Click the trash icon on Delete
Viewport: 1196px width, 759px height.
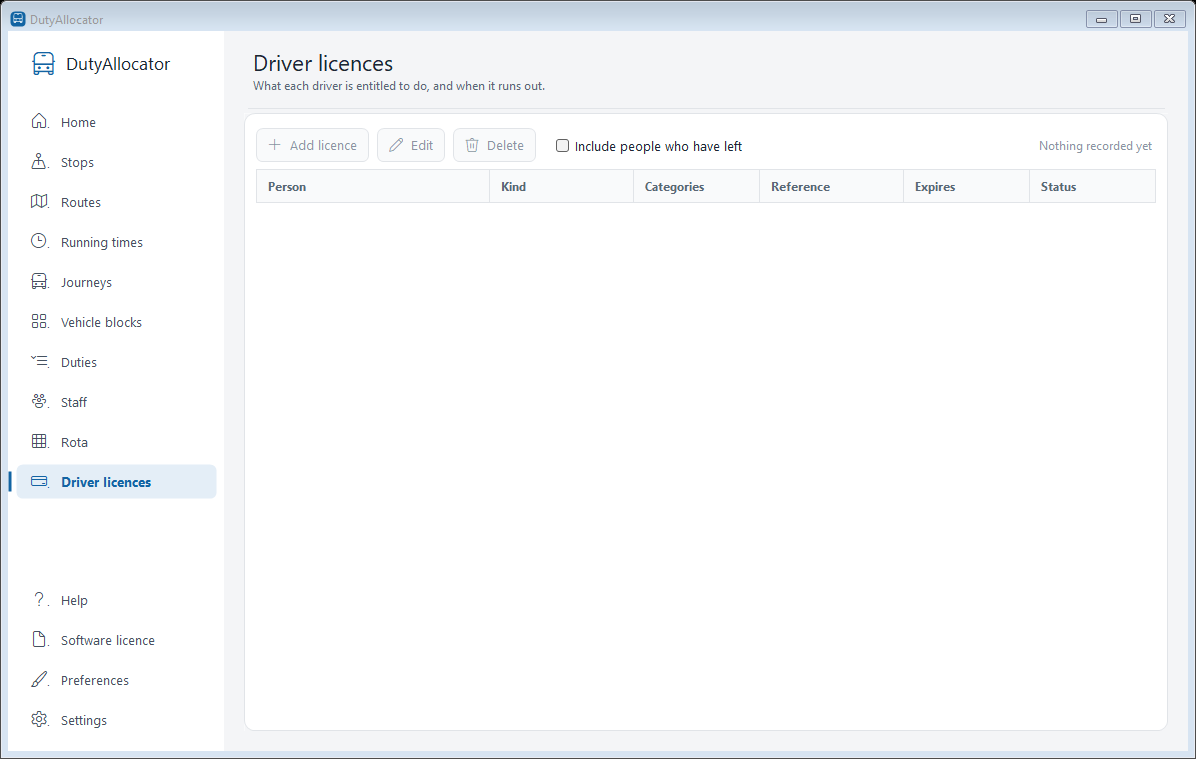472,145
